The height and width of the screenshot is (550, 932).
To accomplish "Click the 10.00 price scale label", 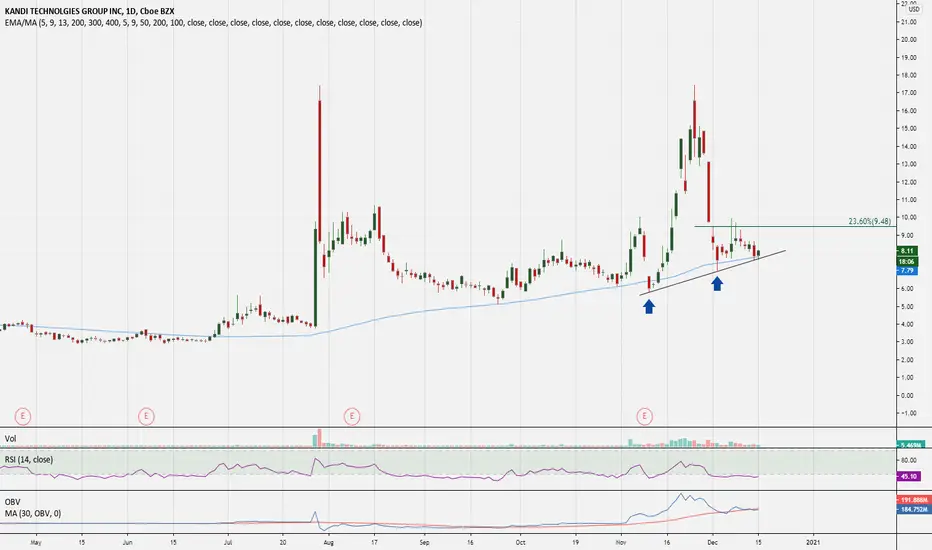I will [908, 218].
